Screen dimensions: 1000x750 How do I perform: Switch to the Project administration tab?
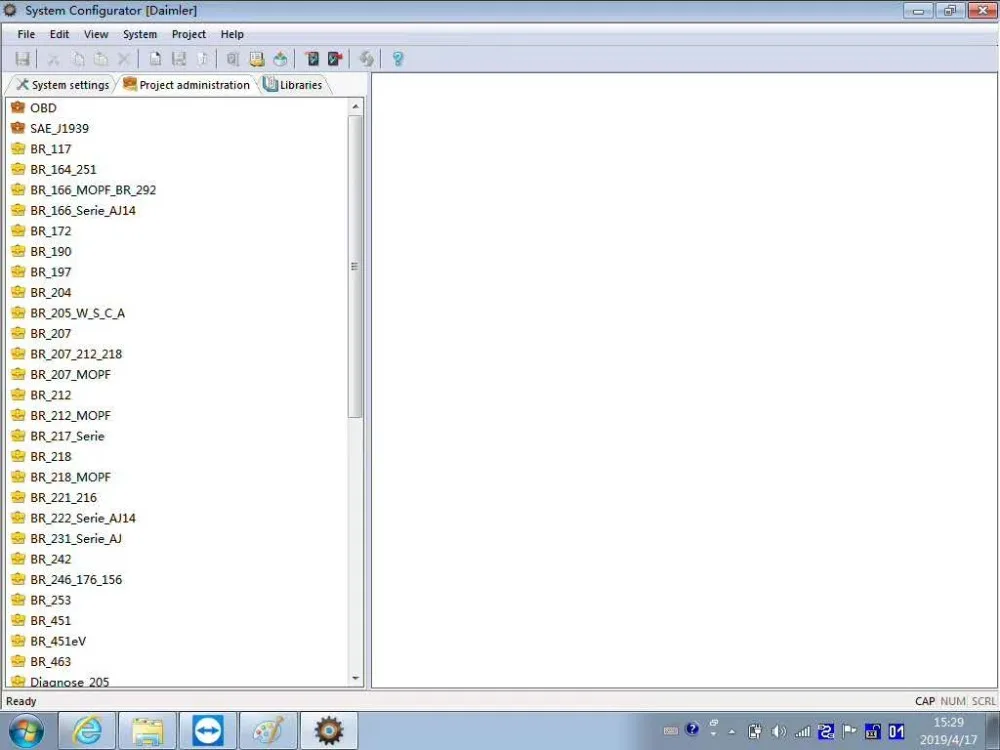[x=186, y=85]
